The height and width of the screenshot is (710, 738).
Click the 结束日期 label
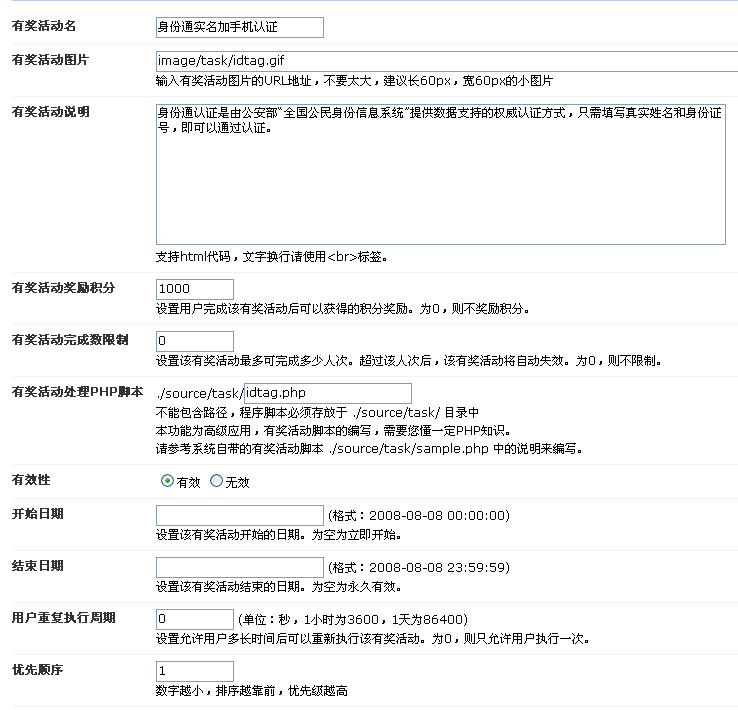[38, 566]
